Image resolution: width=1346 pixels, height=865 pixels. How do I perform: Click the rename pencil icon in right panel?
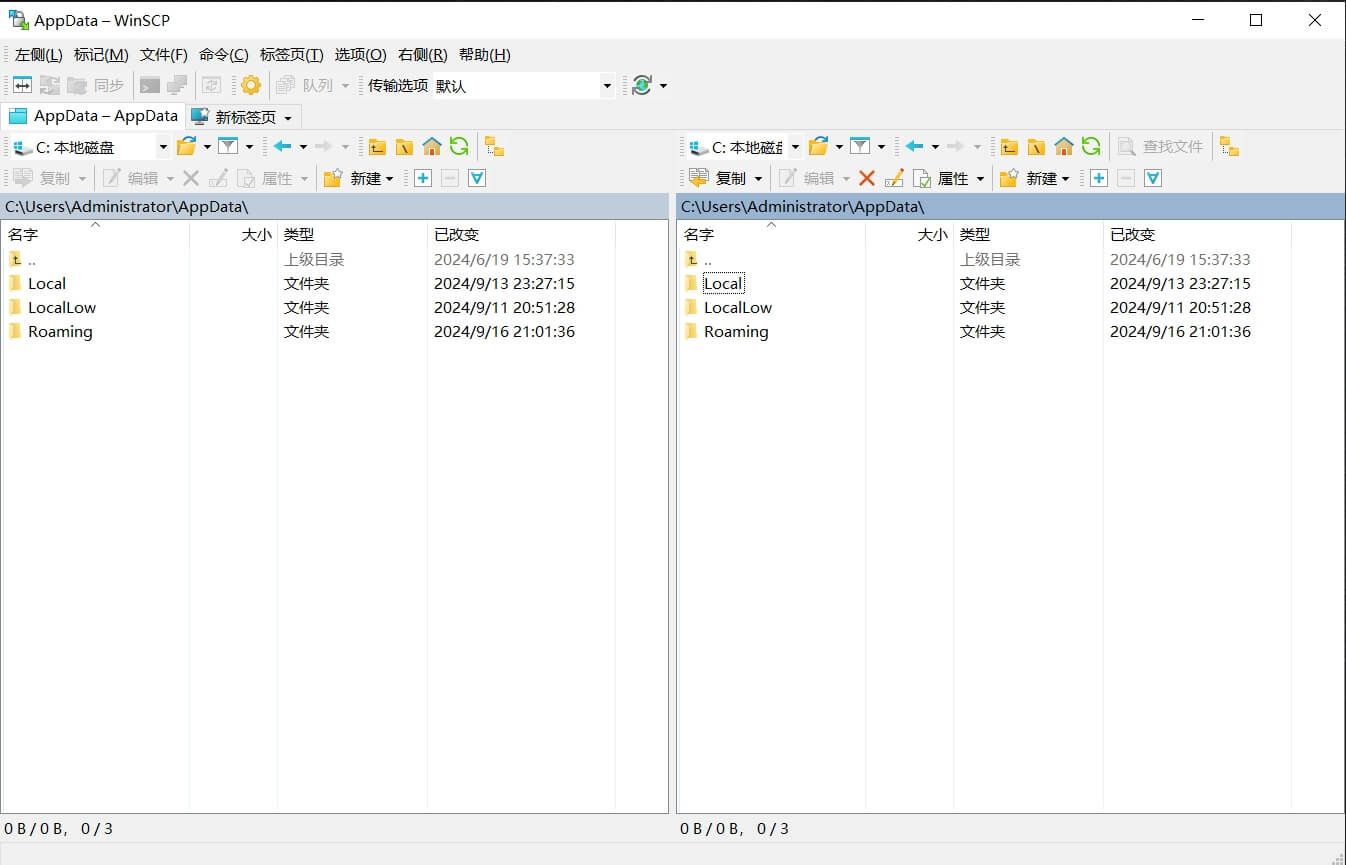coord(894,178)
